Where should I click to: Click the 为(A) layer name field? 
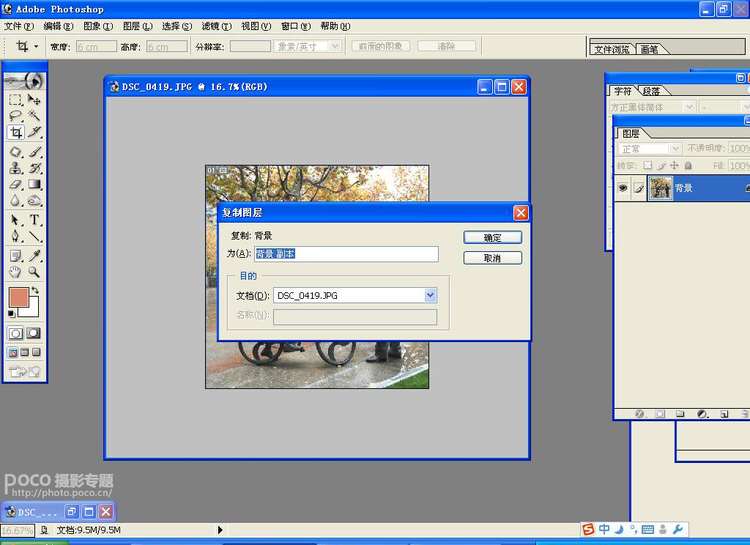click(x=346, y=254)
